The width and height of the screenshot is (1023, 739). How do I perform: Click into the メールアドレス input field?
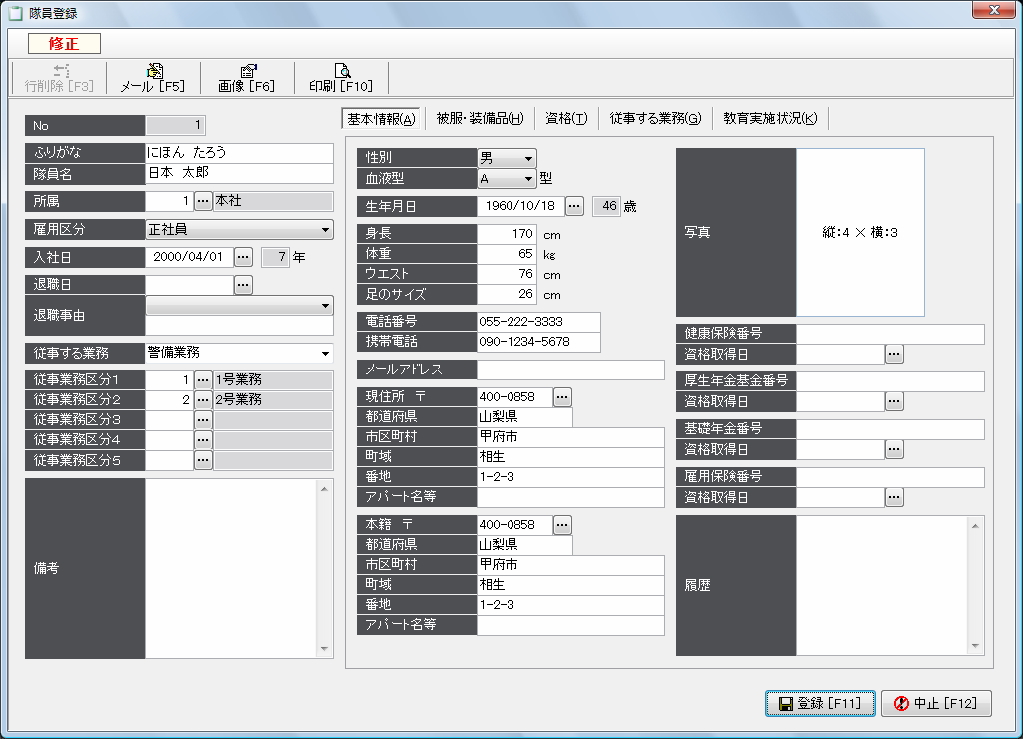(x=570, y=370)
